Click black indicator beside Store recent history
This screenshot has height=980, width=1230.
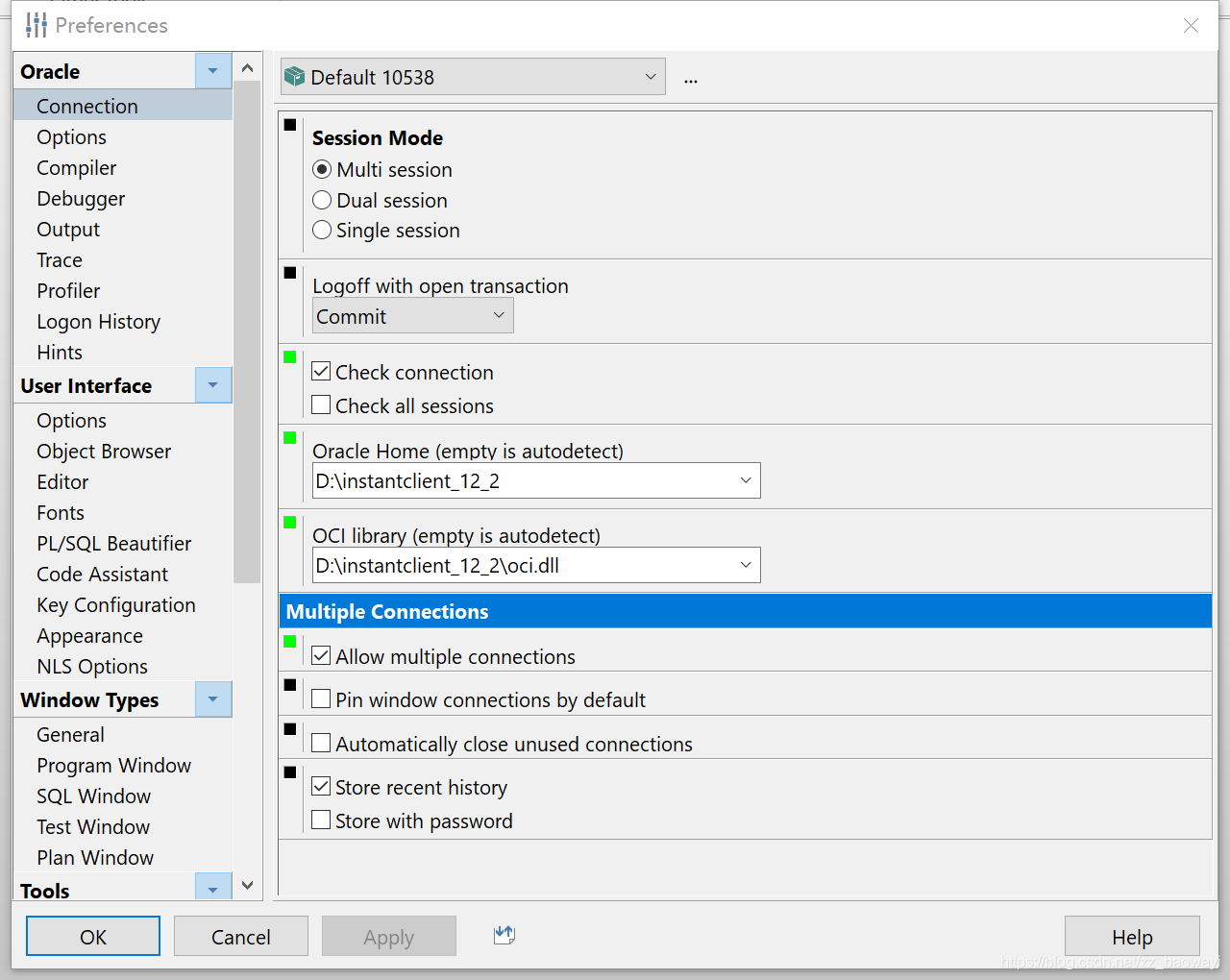[x=290, y=772]
